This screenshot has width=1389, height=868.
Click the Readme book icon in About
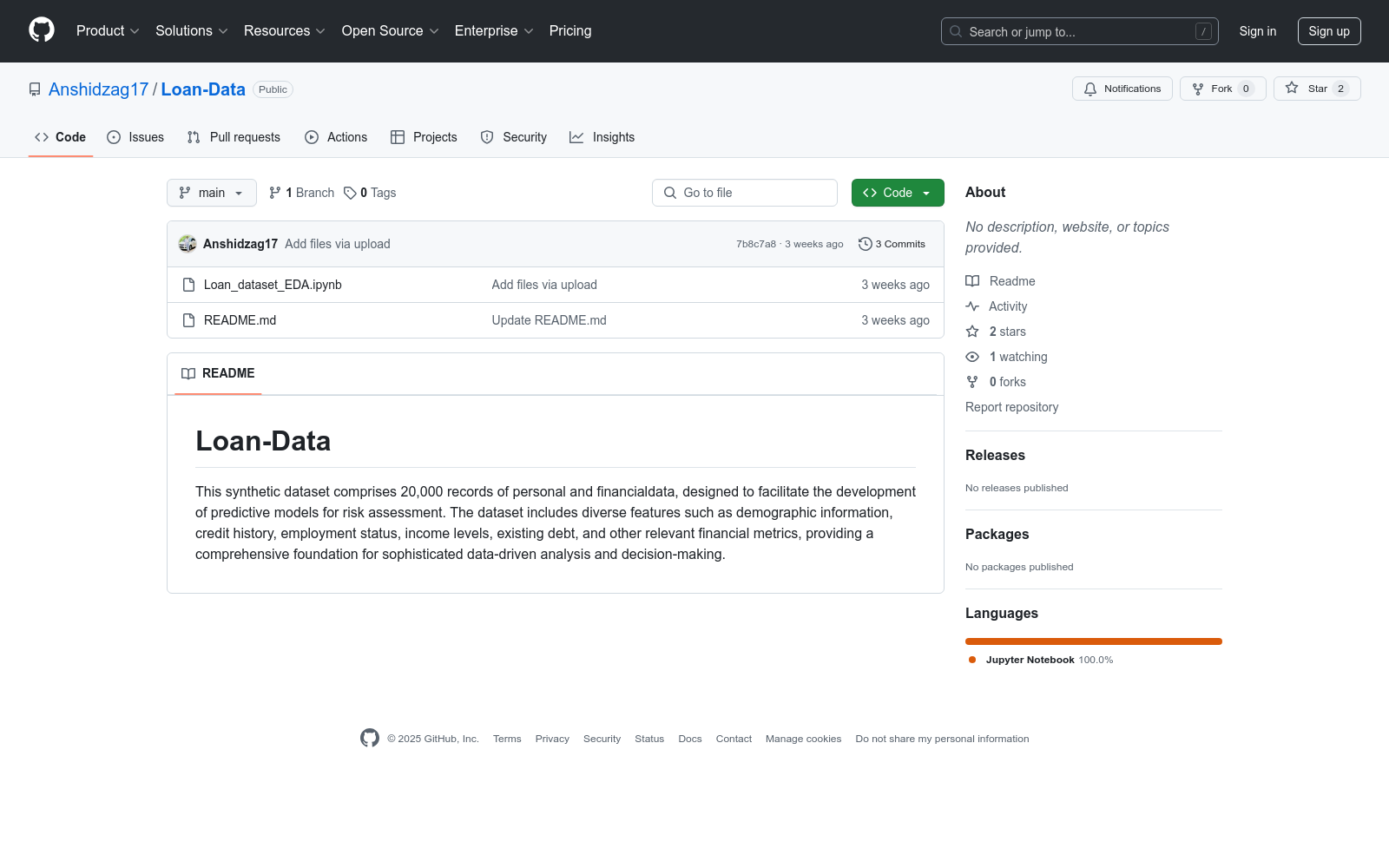click(x=972, y=281)
